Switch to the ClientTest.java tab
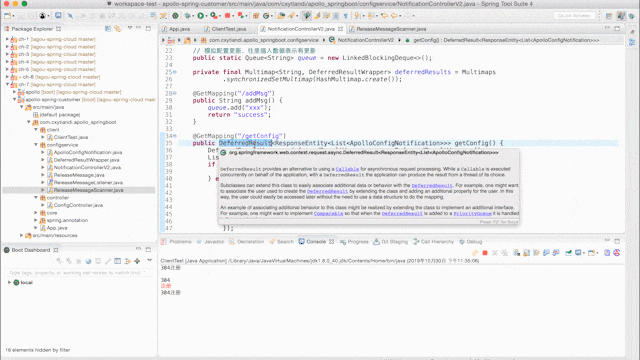This screenshot has width=640, height=360. (x=225, y=29)
